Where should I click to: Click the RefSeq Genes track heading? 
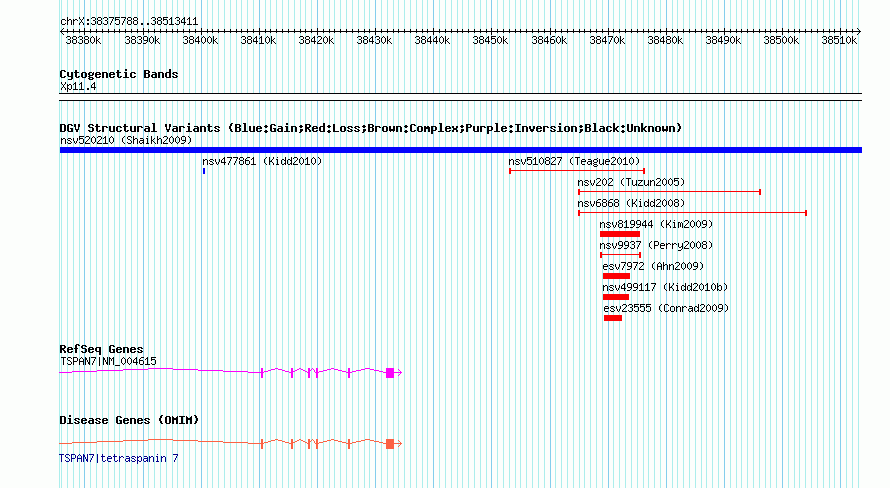pos(101,349)
